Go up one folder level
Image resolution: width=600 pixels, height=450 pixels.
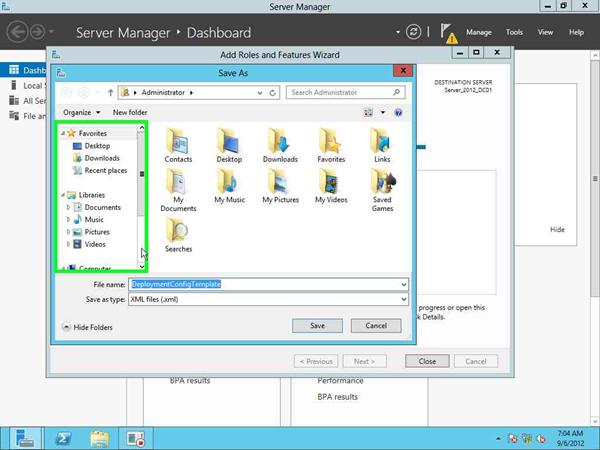(110, 93)
